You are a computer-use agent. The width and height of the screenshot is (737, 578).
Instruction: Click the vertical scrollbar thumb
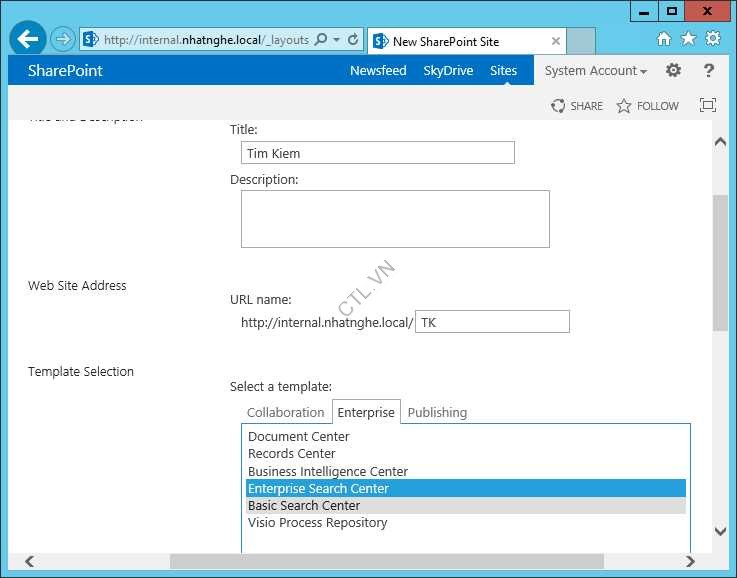tap(720, 263)
